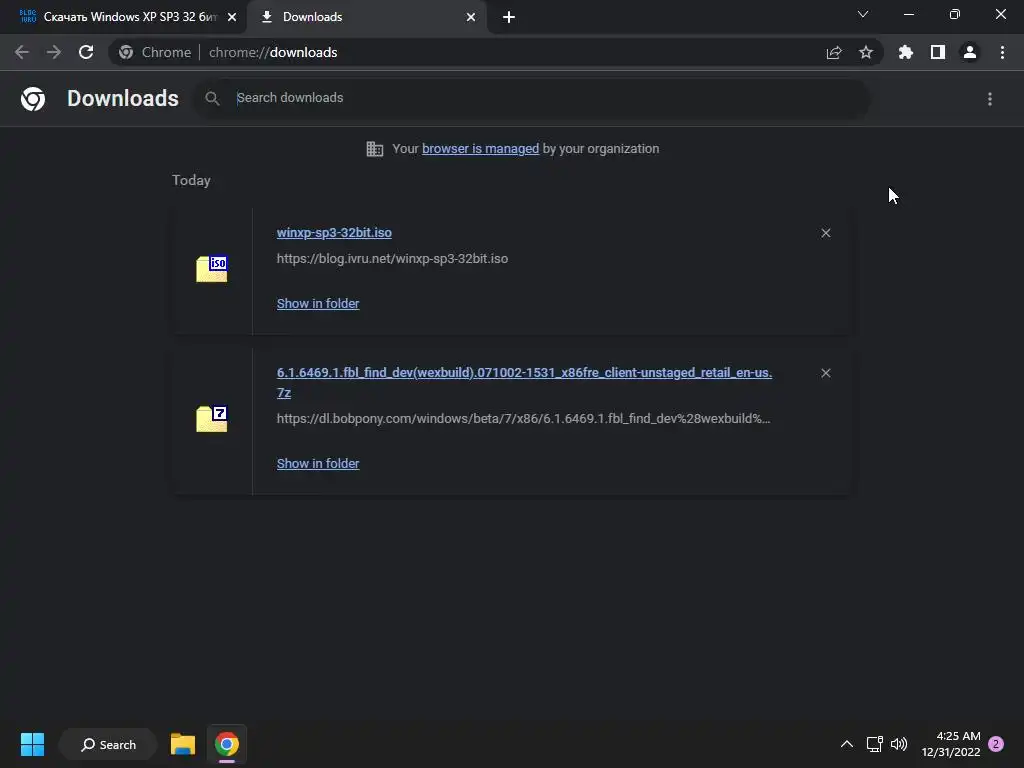Close the Windows XP SP3 tab

pos(232,17)
